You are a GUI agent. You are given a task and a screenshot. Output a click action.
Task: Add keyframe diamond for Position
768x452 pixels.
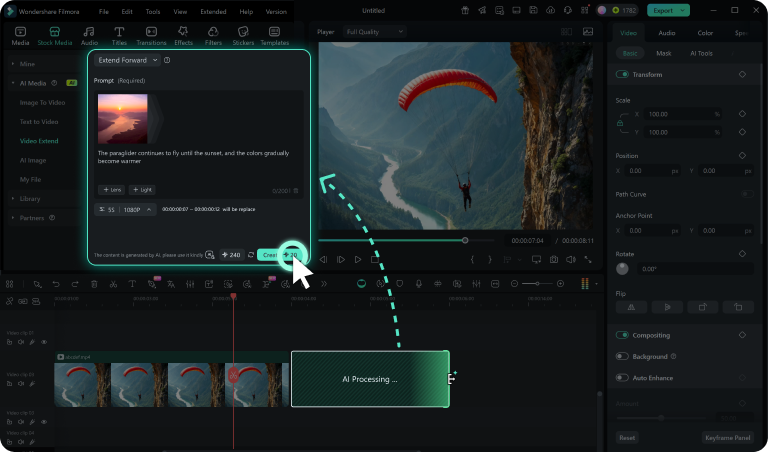(x=742, y=155)
